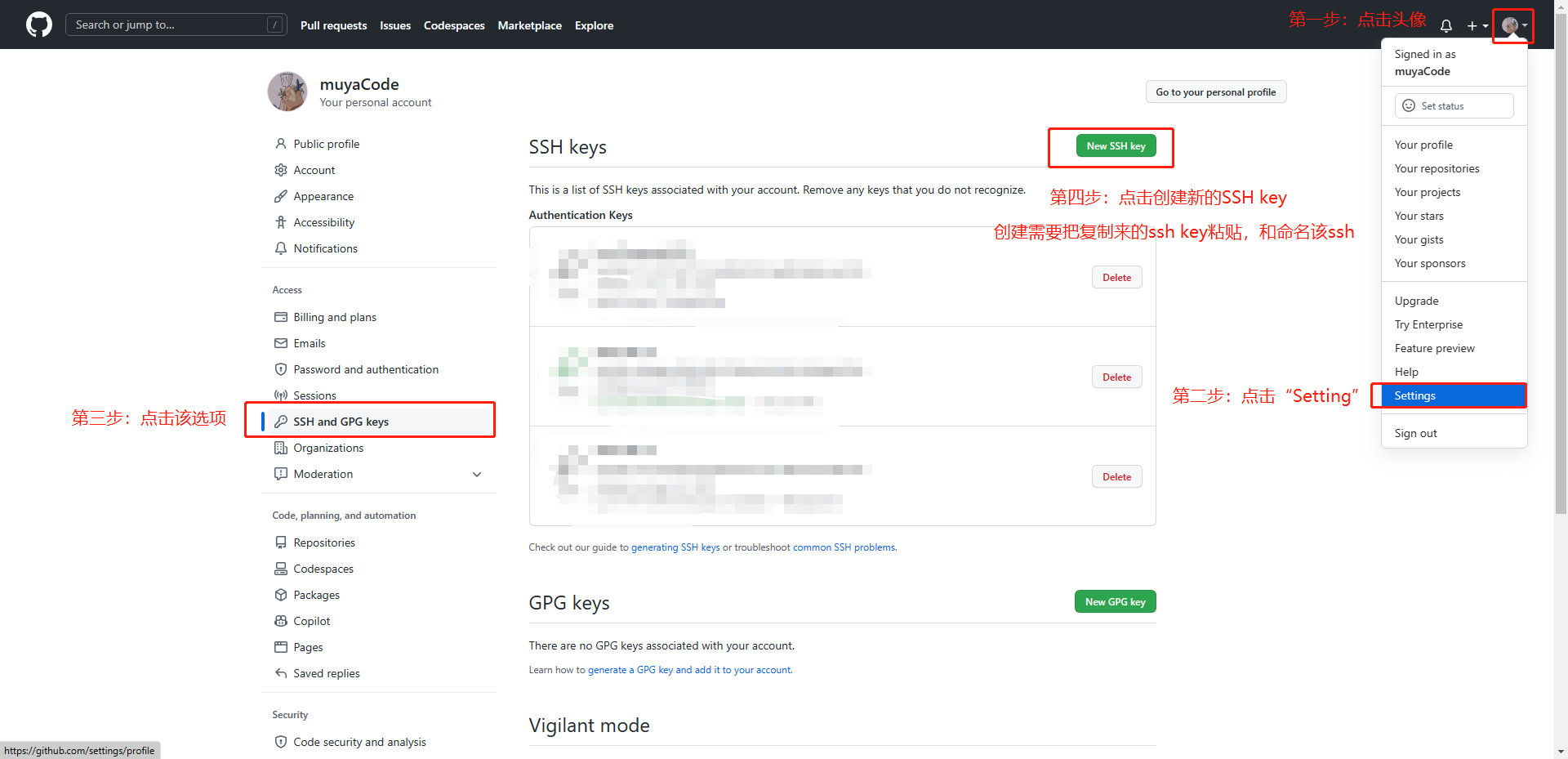Click the Public profile person icon
Viewport: 1568px width, 759px height.
click(x=281, y=144)
